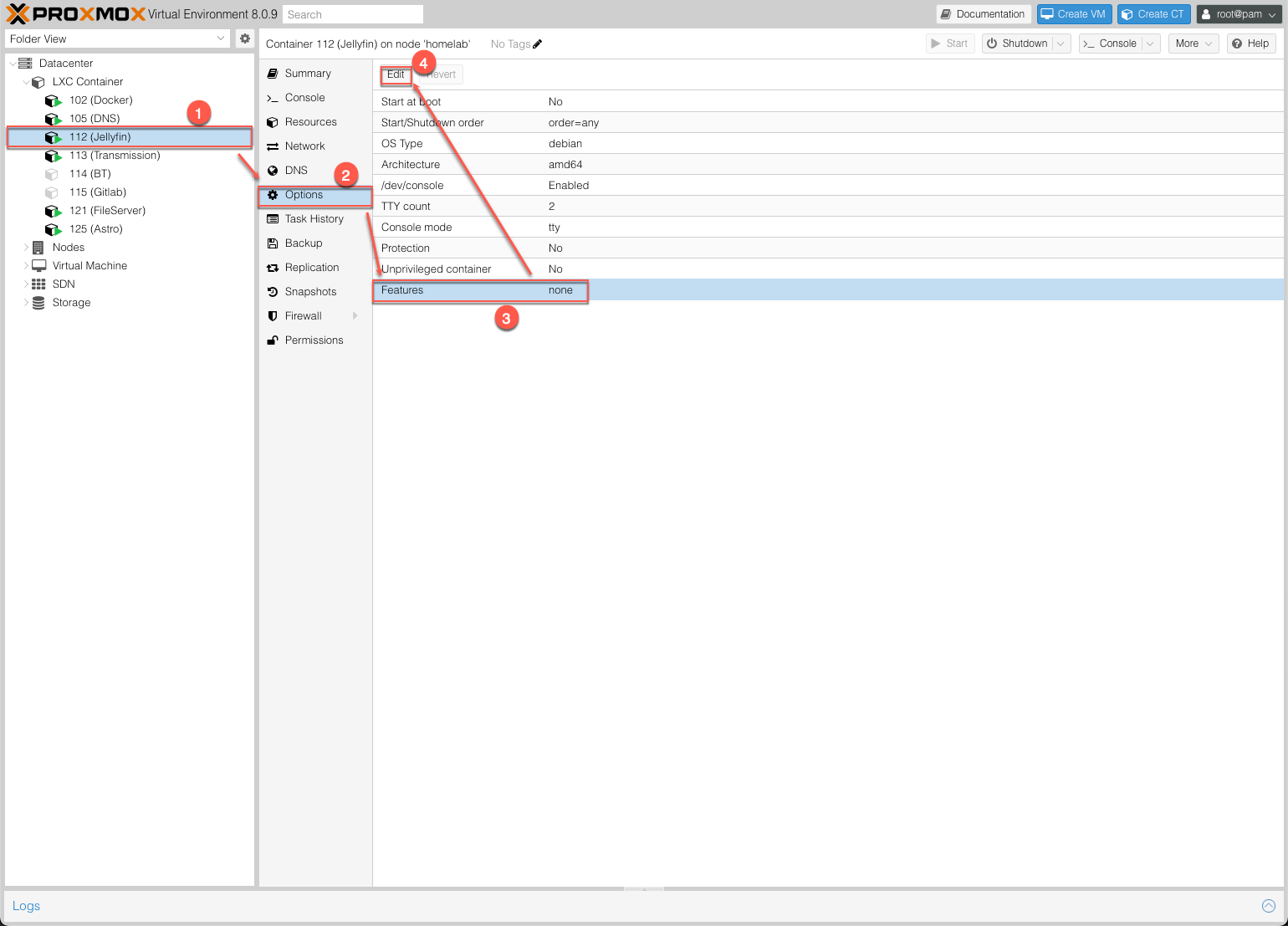Click the pencil next to No Tags
The height and width of the screenshot is (926, 1288).
pyautogui.click(x=536, y=43)
